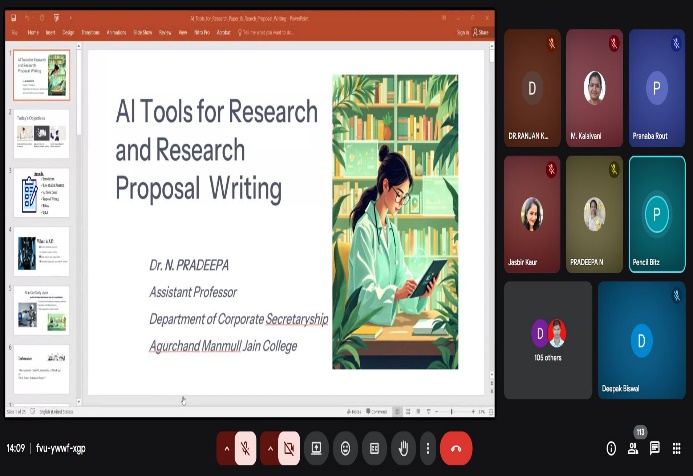Select slide 3 agenda checklist thumbnail
Screen dimensions: 693x476
(x=42, y=192)
